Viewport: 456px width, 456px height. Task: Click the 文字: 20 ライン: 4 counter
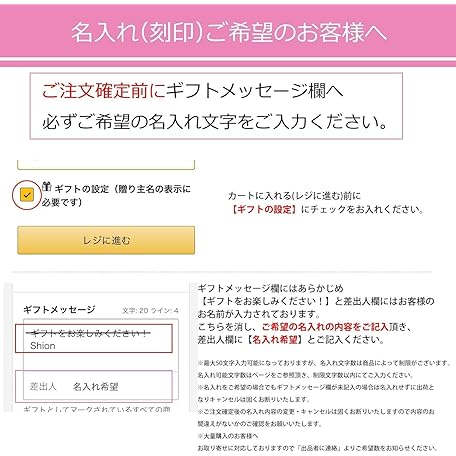pos(150,311)
